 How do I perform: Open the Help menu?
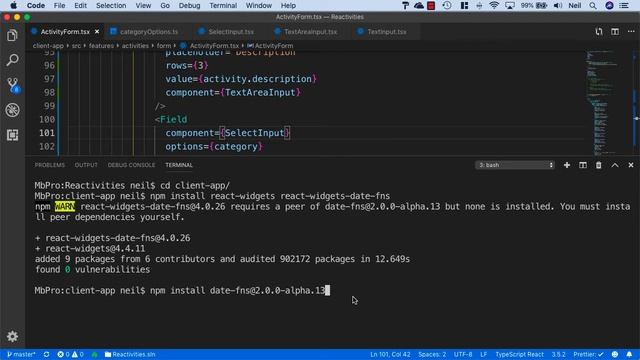(288, 5)
